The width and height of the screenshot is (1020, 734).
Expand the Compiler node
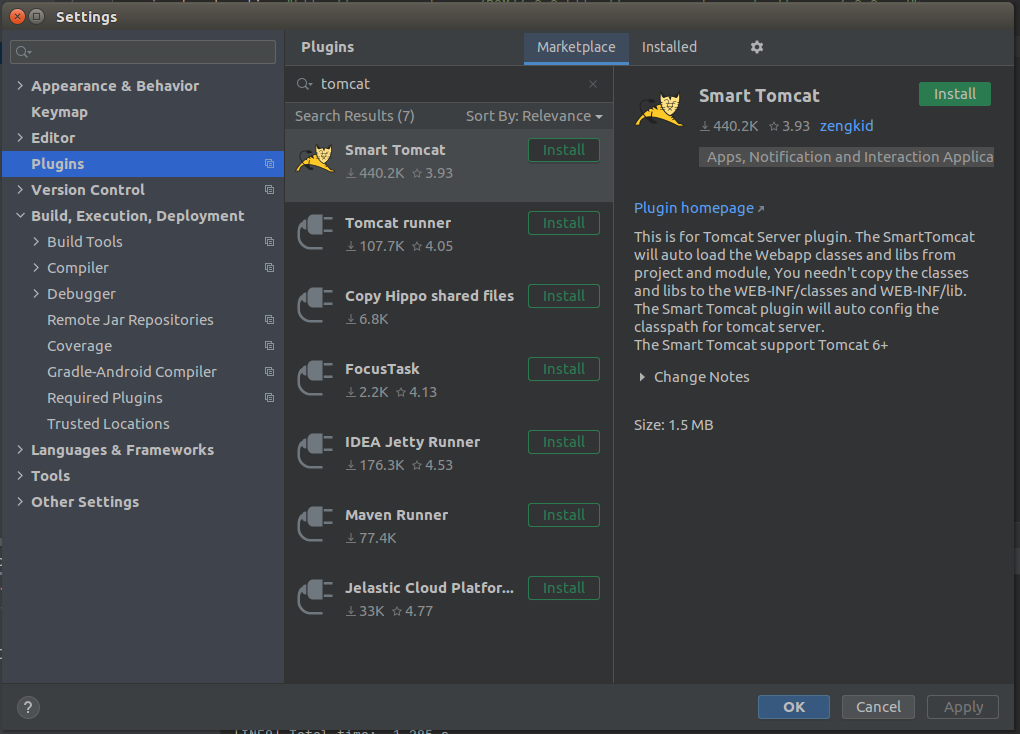tap(36, 267)
